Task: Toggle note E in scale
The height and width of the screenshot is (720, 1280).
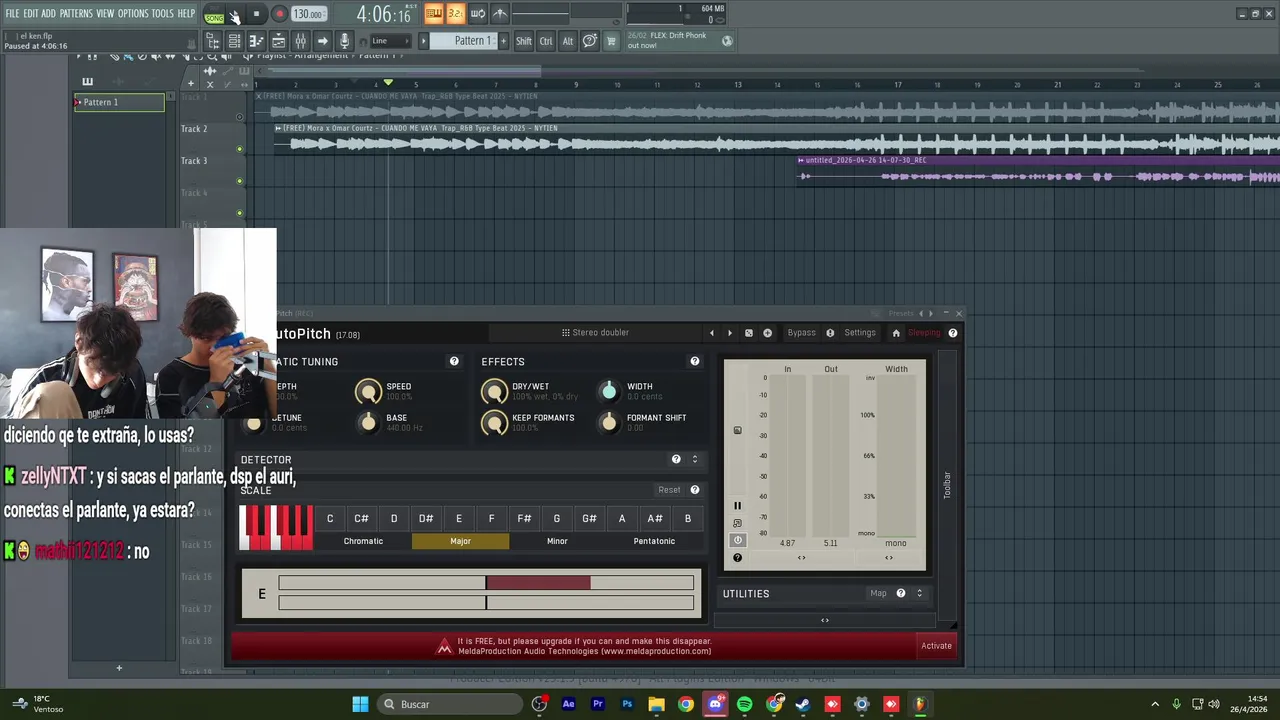Action: (x=459, y=518)
